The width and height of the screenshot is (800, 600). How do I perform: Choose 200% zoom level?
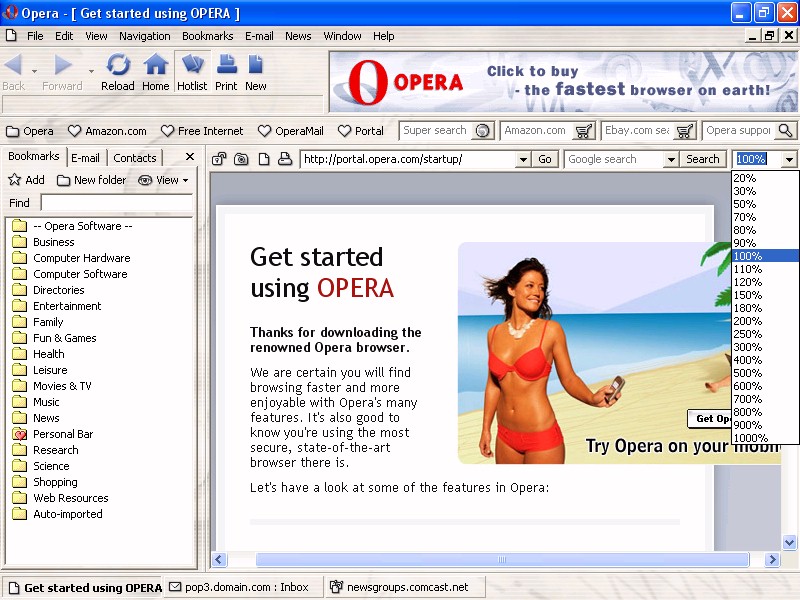pos(765,321)
